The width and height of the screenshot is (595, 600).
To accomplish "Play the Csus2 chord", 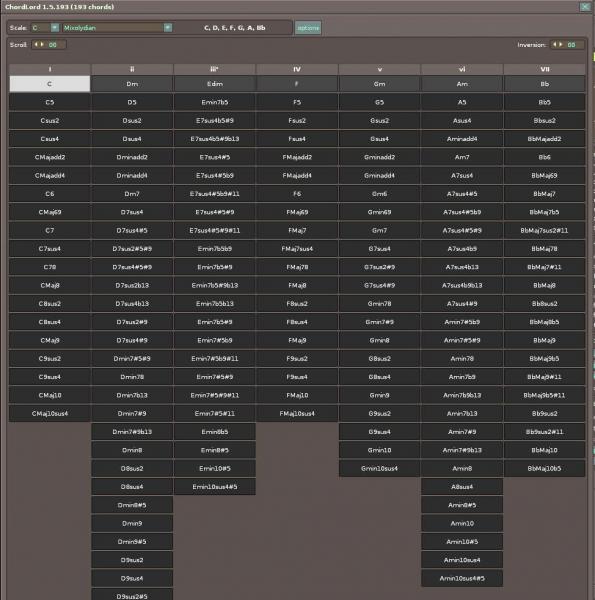I will 50,121.
